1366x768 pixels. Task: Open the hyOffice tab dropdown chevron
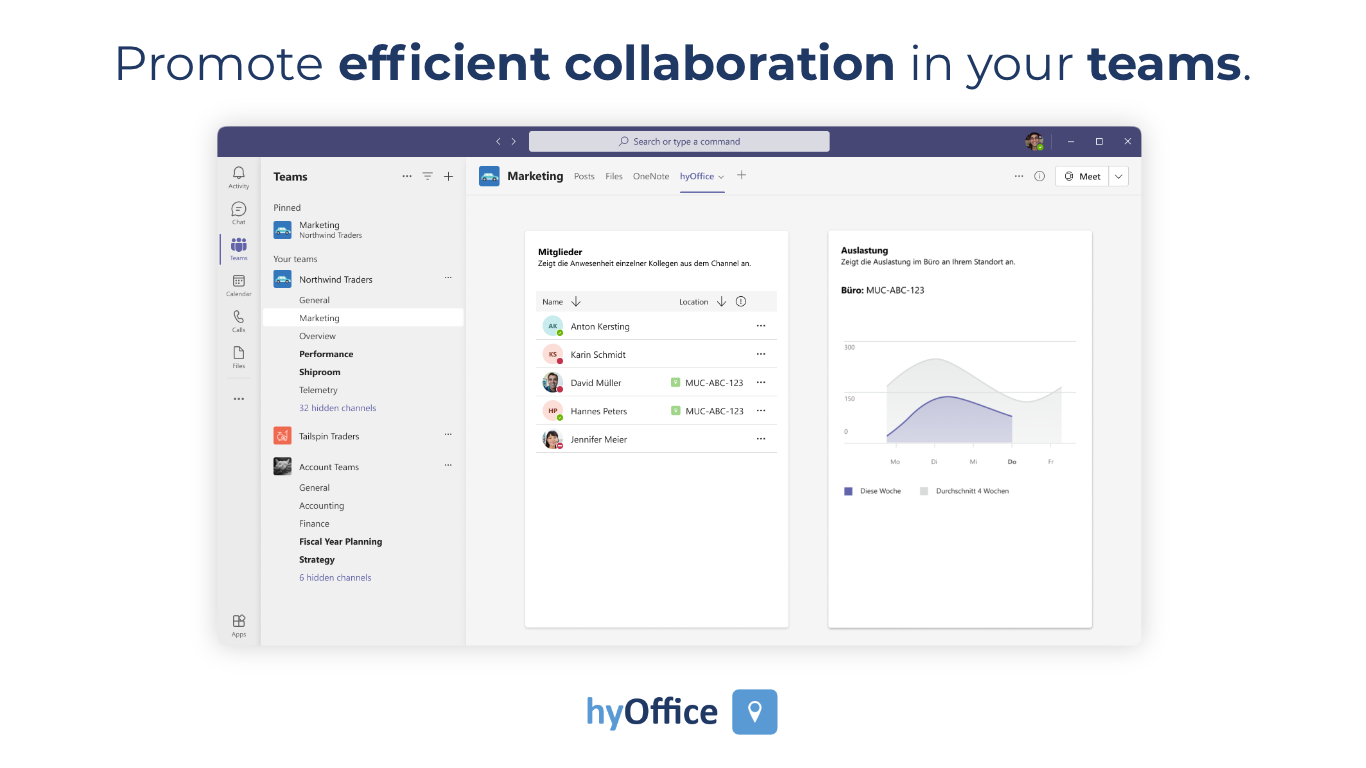(x=721, y=177)
